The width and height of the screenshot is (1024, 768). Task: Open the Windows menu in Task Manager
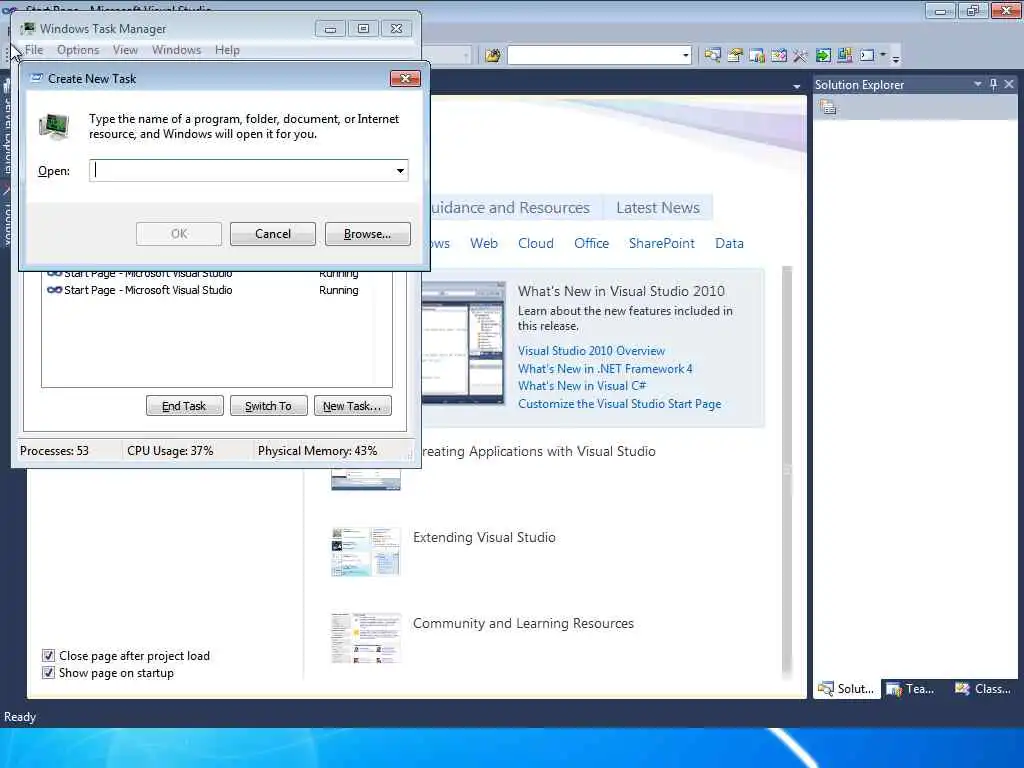coord(176,50)
